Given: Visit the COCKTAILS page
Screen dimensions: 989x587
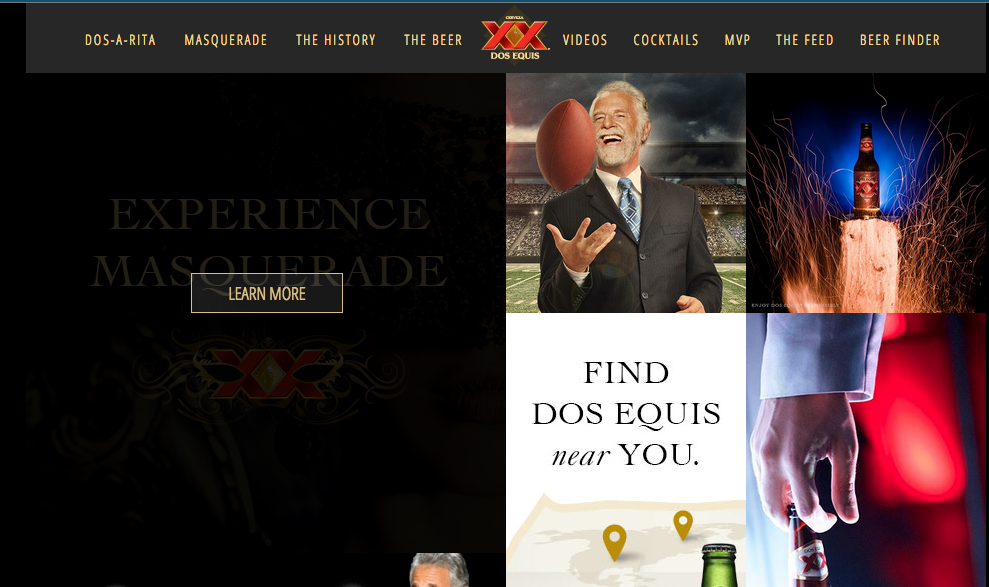Looking at the screenshot, I should [666, 40].
